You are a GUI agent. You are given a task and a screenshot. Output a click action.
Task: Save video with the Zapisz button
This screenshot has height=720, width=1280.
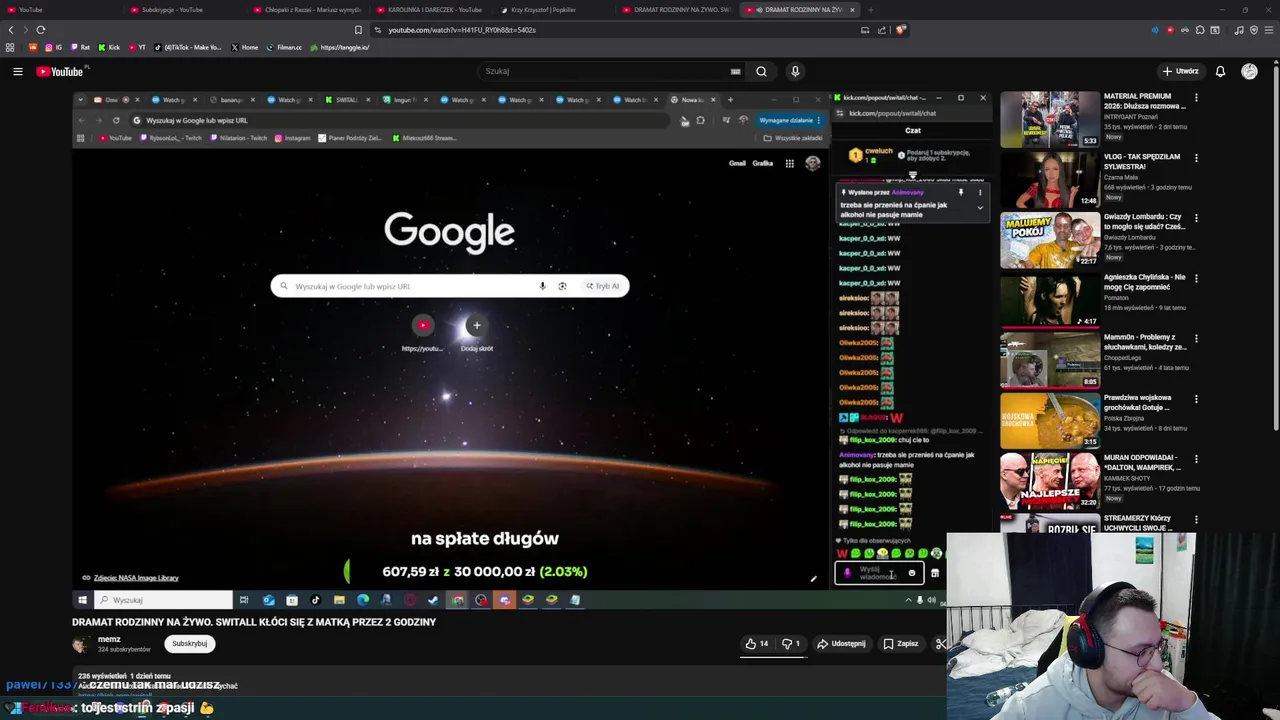901,644
